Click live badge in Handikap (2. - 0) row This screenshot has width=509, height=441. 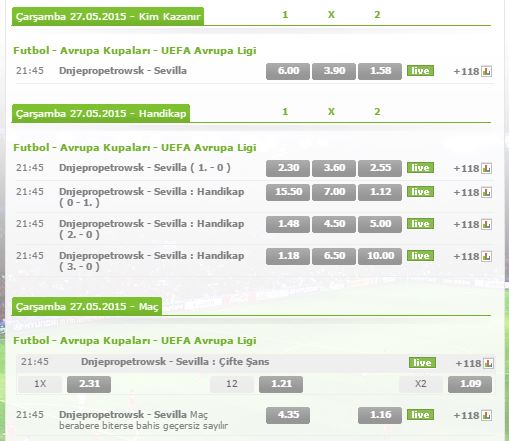tap(420, 224)
